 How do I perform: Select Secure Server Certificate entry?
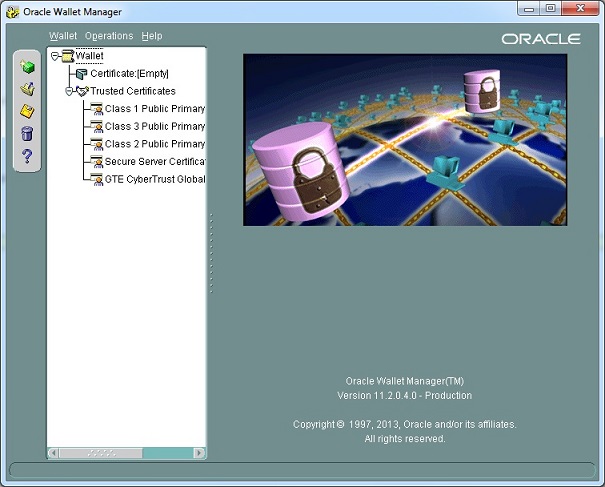point(155,161)
